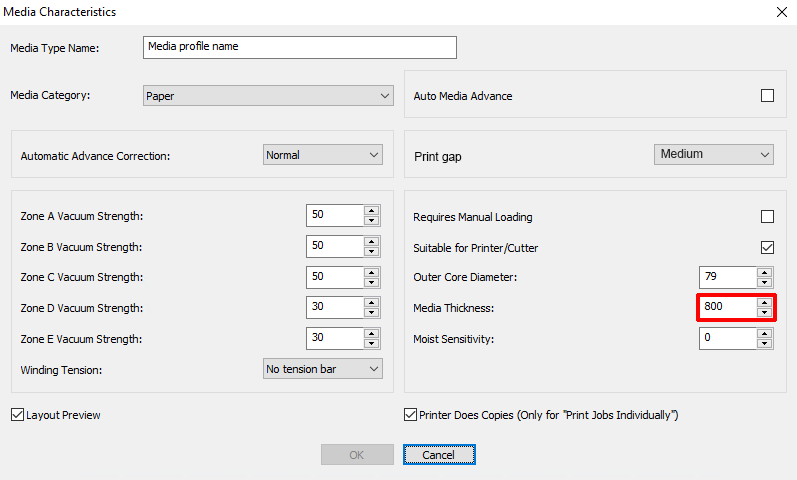
Task: Uncheck Suitable for Printer/Cutter
Action: pos(768,248)
